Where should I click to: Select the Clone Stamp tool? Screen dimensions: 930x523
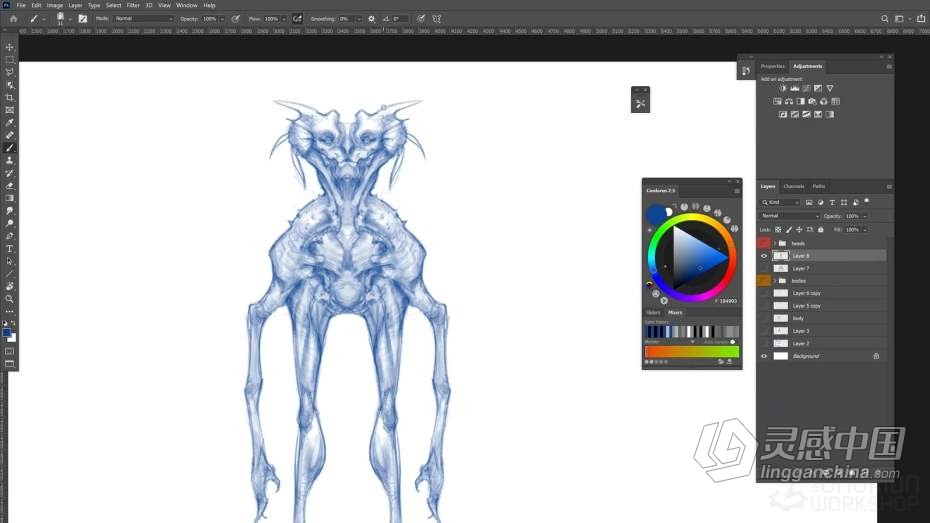pos(9,161)
